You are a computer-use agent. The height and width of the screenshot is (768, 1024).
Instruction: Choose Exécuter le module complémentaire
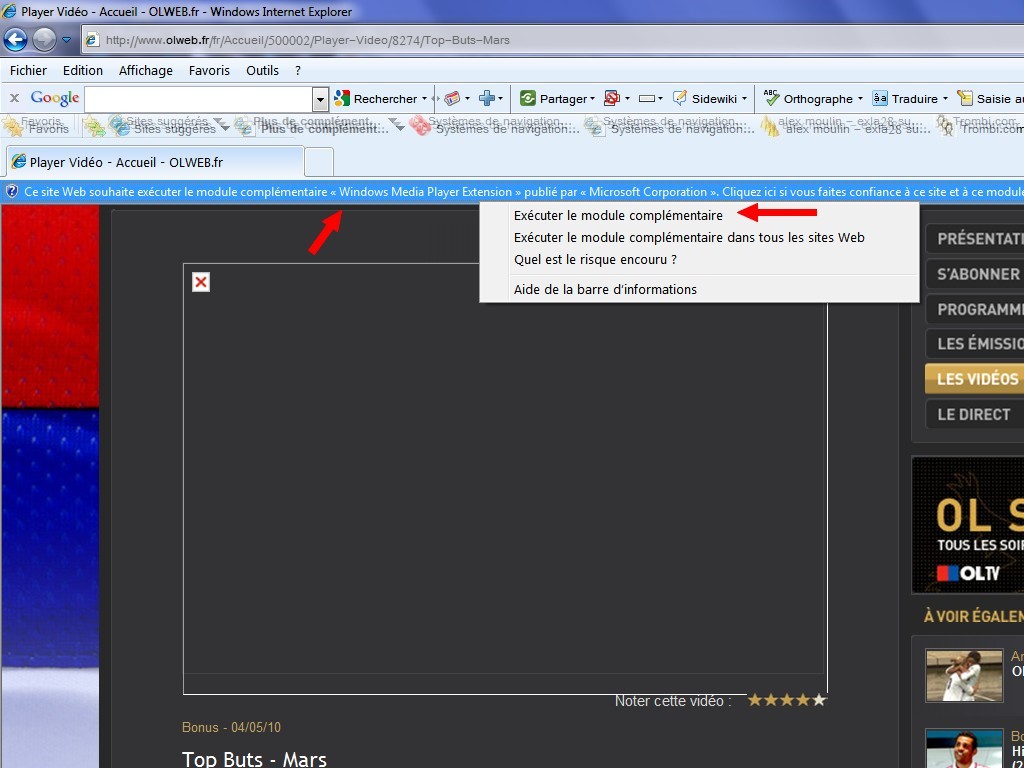coord(618,216)
